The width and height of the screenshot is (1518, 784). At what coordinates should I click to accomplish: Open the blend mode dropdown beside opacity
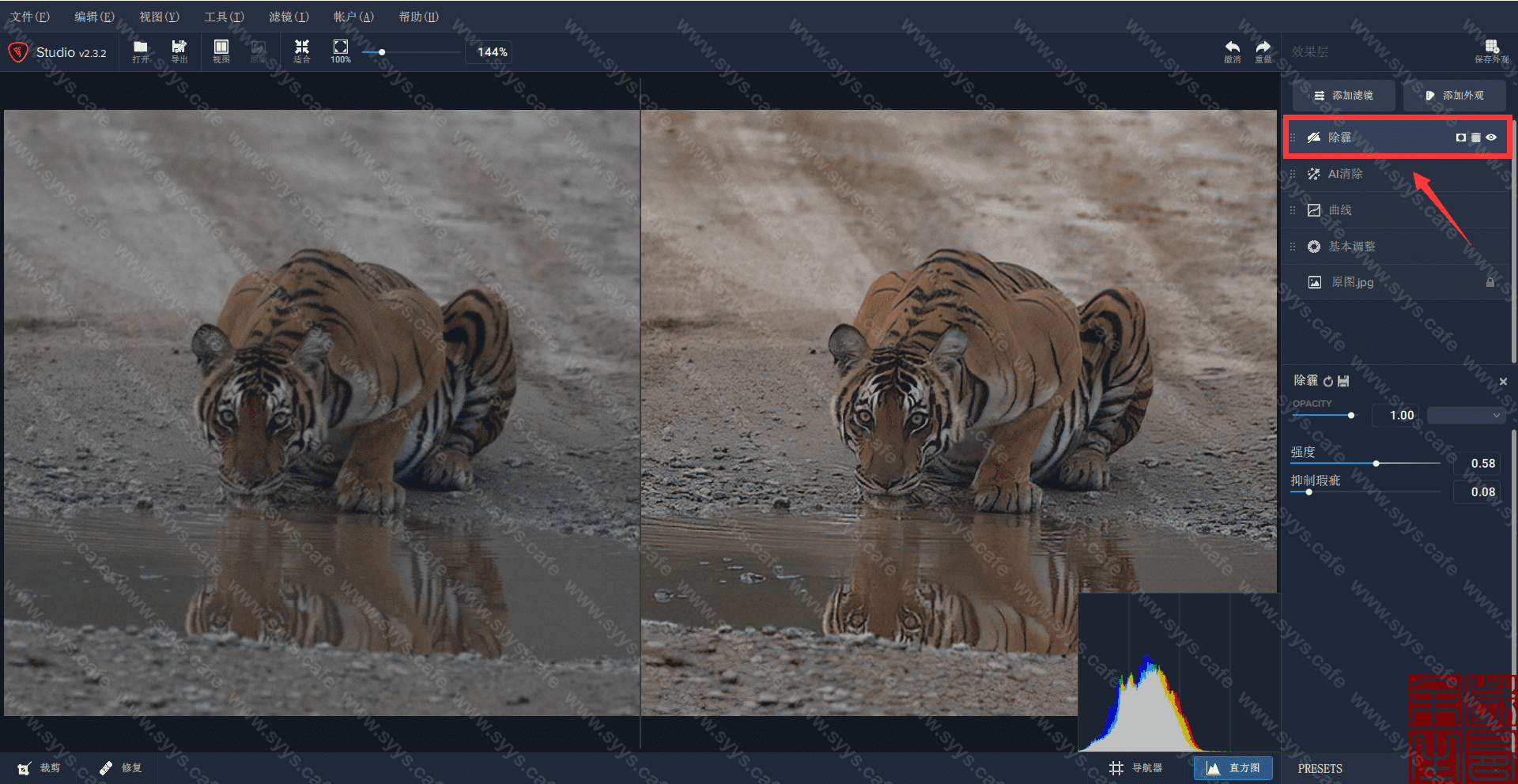click(1466, 416)
